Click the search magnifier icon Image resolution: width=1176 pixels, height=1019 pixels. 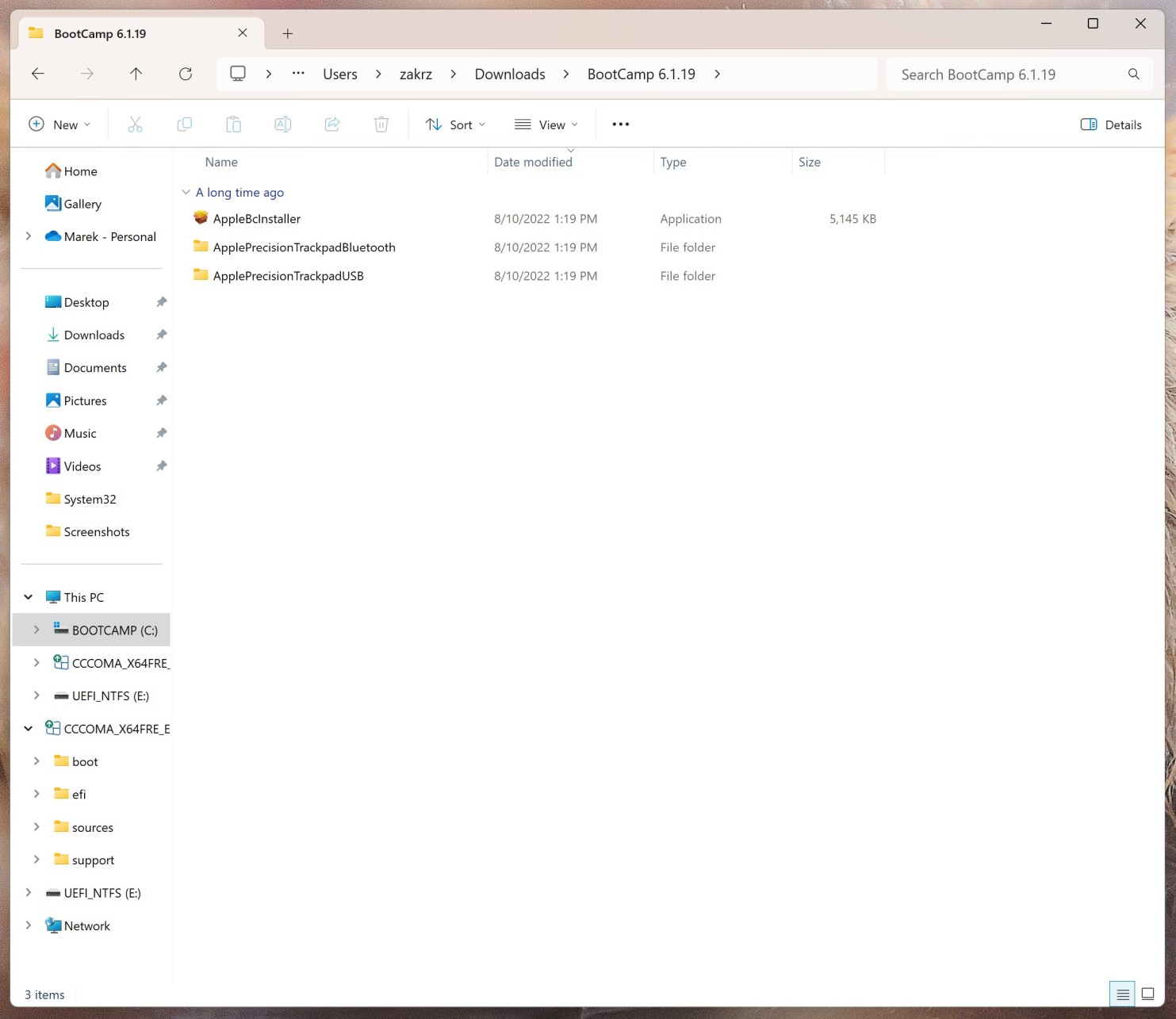tap(1134, 74)
